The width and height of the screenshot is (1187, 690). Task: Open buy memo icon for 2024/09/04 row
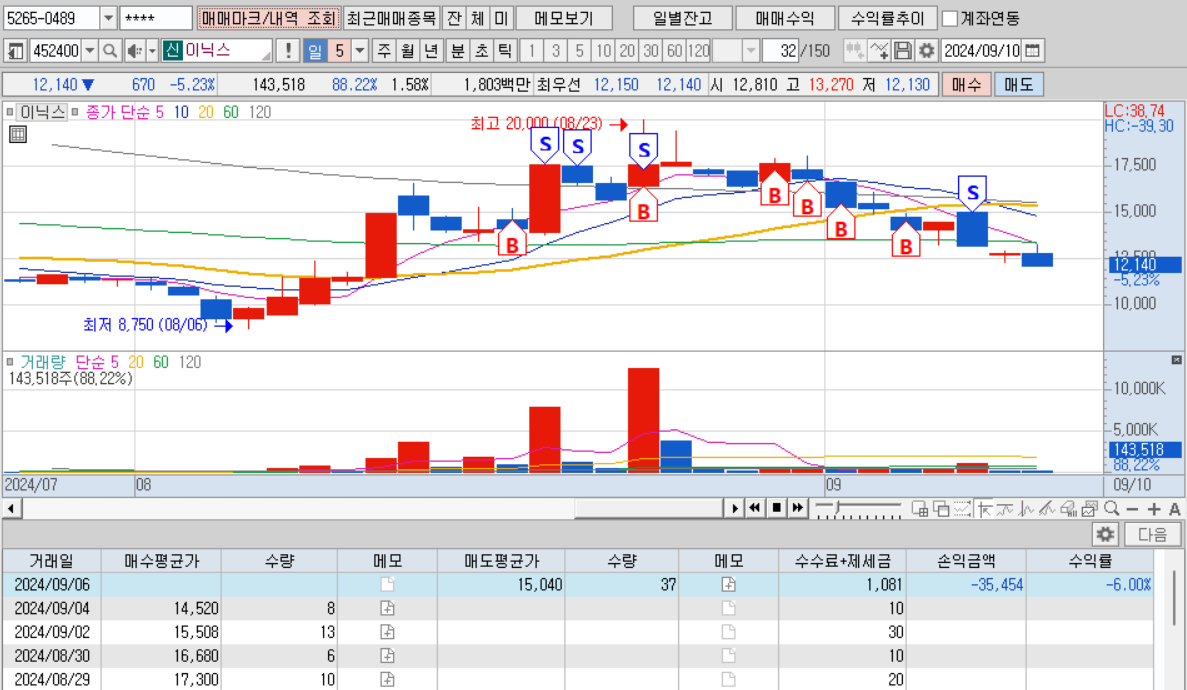pyautogui.click(x=387, y=608)
